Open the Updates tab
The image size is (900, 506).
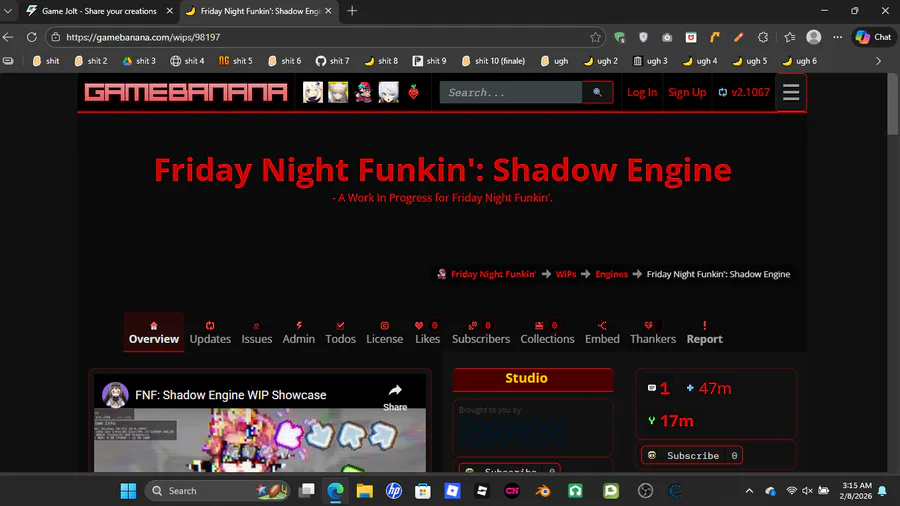pos(210,333)
